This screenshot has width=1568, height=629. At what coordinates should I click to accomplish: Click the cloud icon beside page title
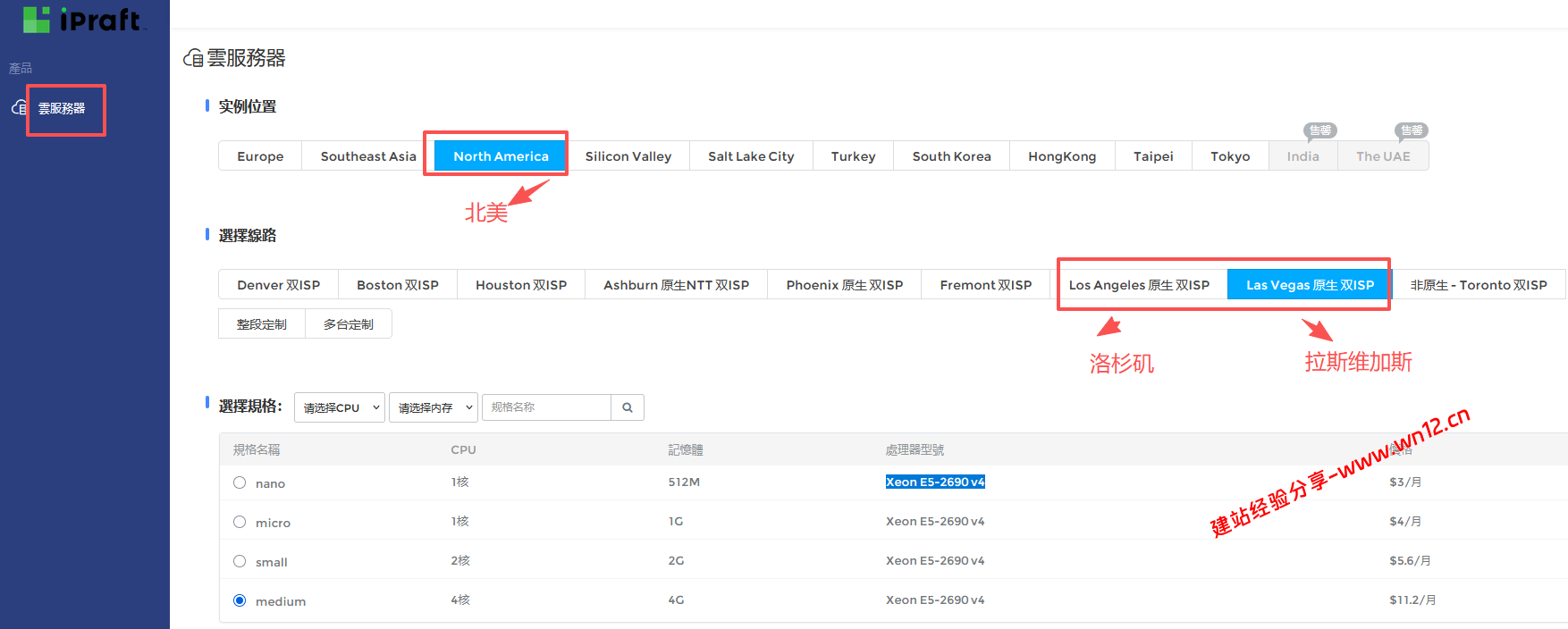coord(193,59)
